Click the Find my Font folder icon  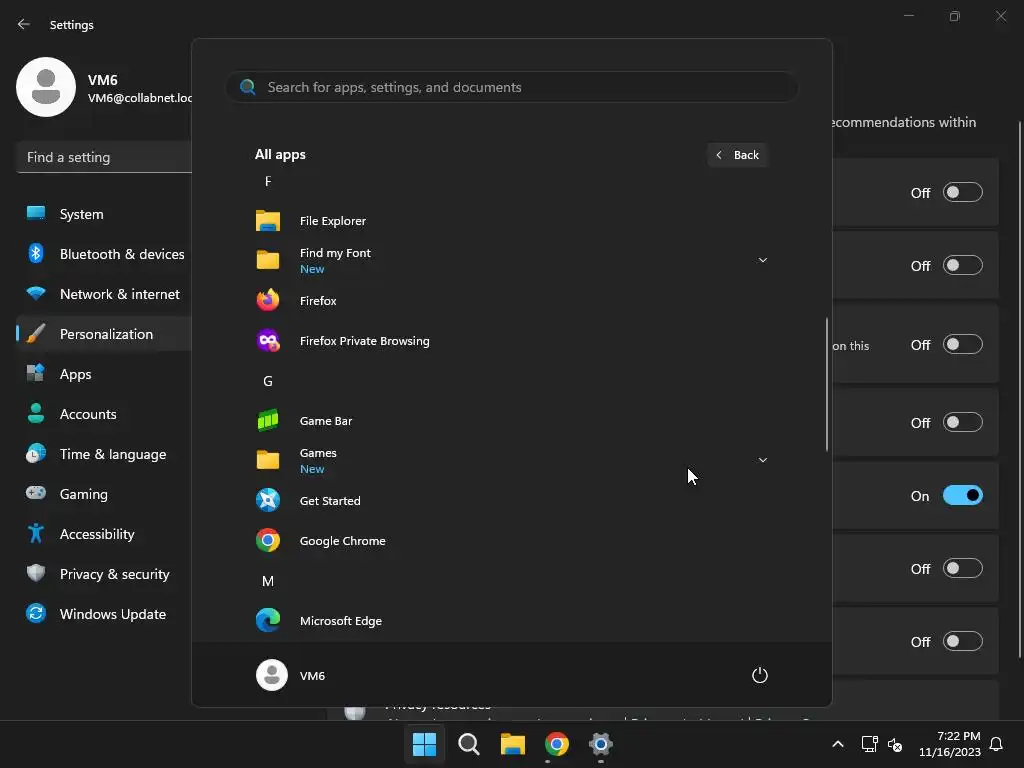pos(268,260)
